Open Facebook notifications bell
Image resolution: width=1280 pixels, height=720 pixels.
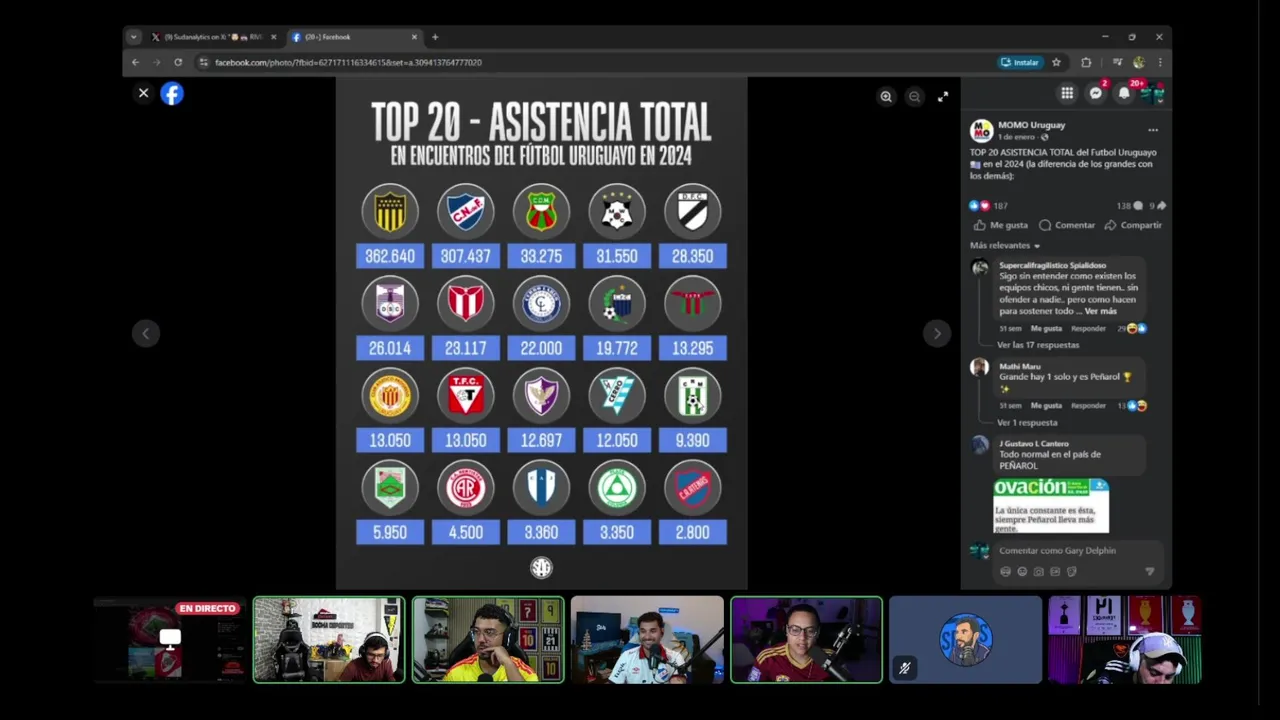coord(1124,93)
